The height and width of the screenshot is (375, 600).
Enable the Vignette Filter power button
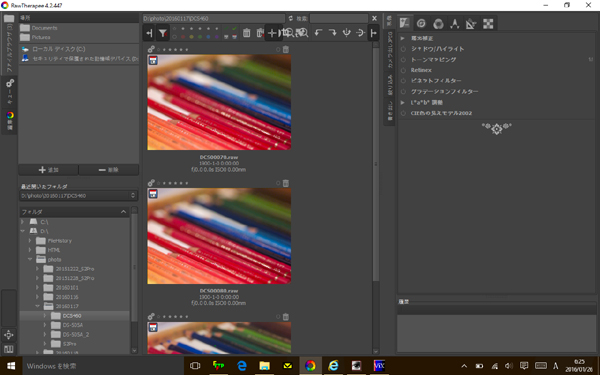pos(403,81)
